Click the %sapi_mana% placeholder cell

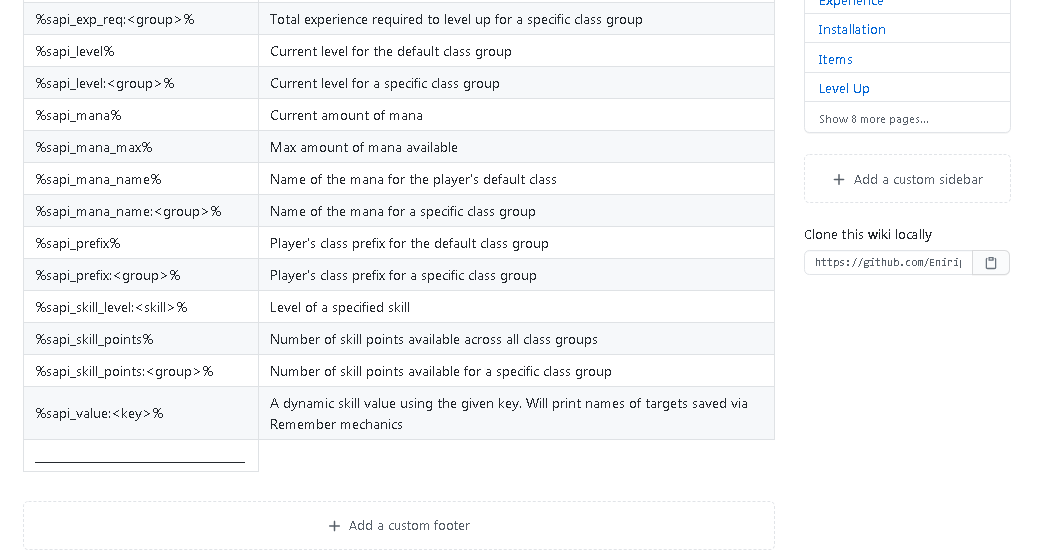(x=78, y=115)
